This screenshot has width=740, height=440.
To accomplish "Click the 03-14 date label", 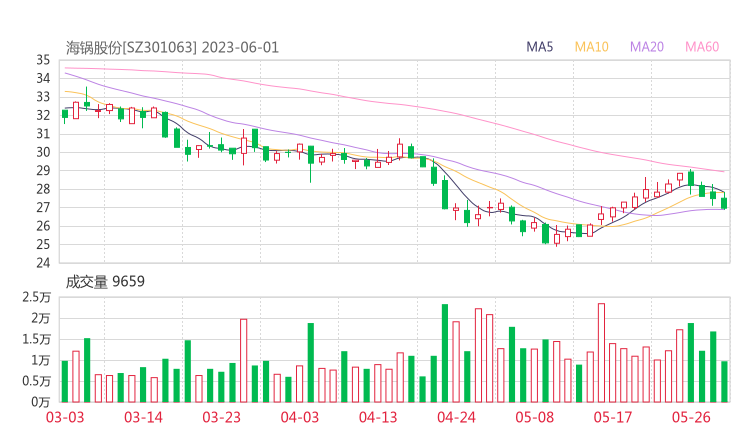I will pos(143,417).
